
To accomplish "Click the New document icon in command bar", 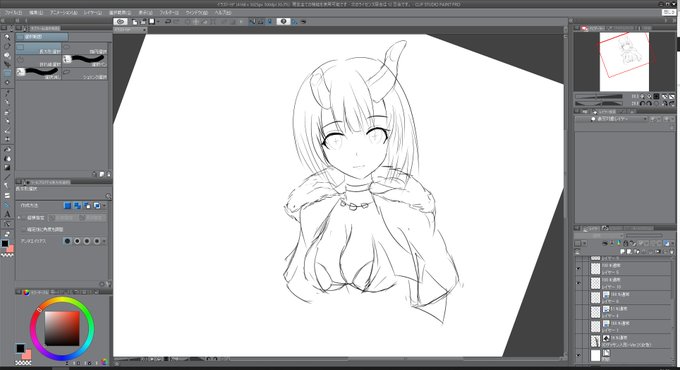I will coord(135,21).
